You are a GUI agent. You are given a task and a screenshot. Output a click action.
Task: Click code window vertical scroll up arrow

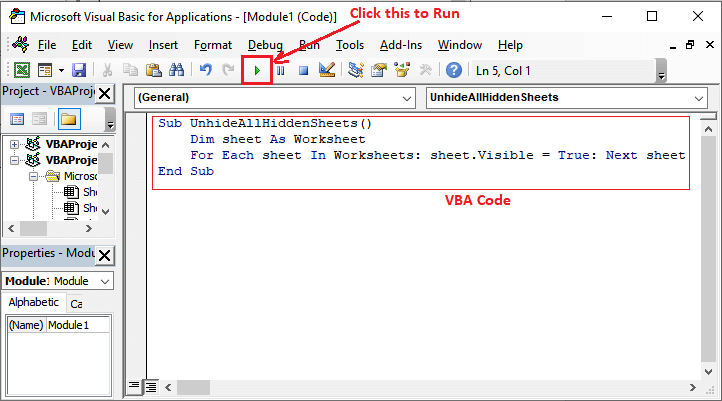tap(708, 129)
